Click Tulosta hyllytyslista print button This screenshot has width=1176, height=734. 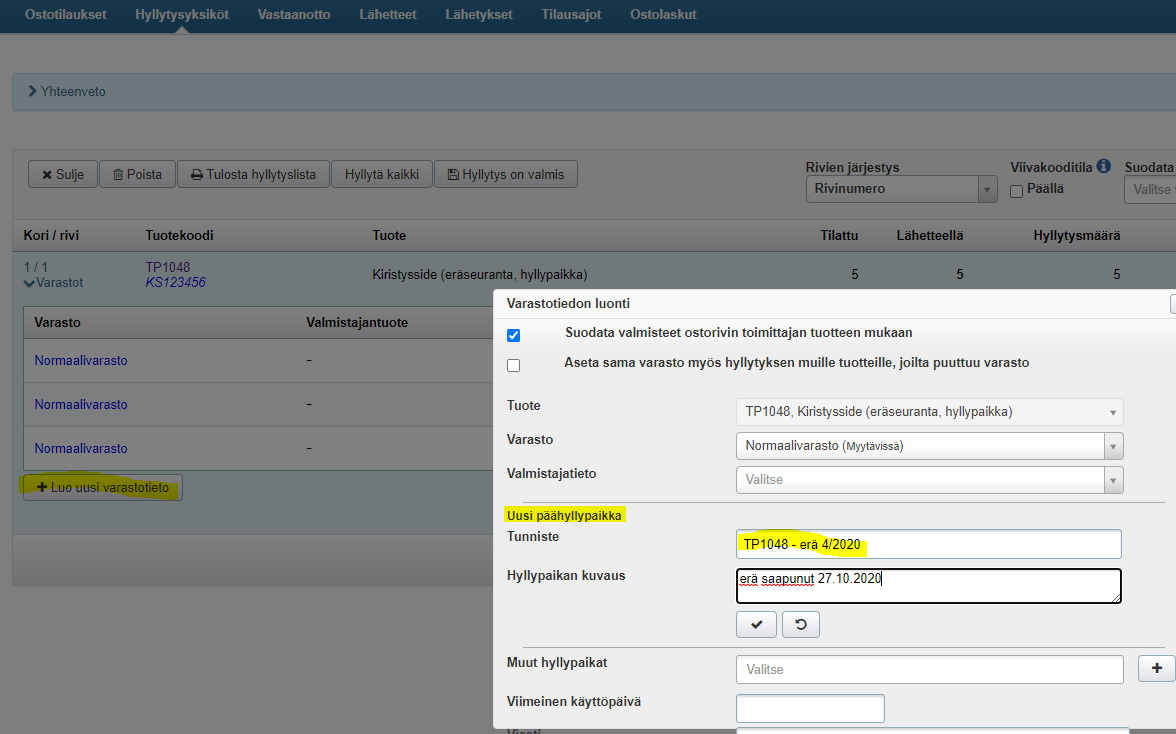coord(253,174)
